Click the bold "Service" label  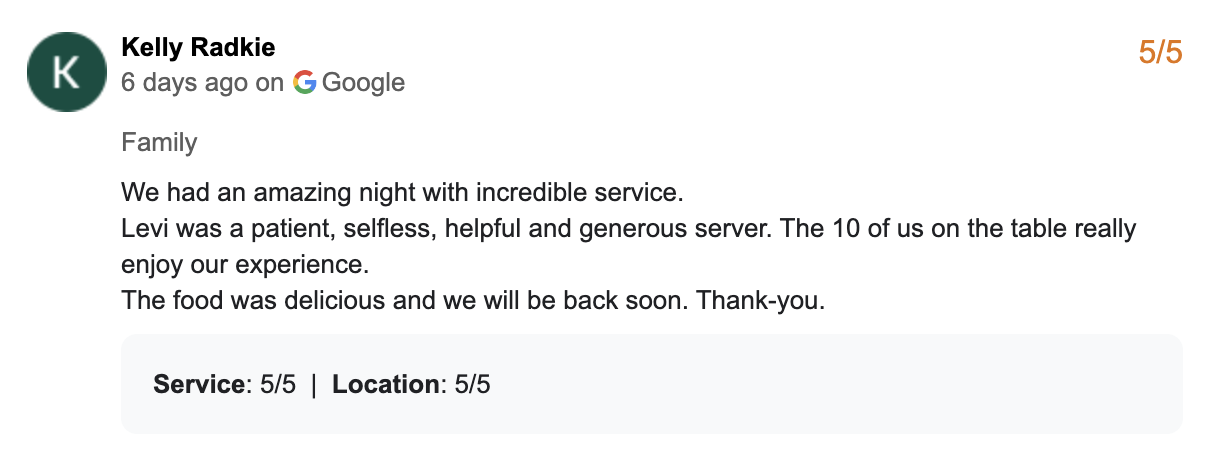[199, 384]
